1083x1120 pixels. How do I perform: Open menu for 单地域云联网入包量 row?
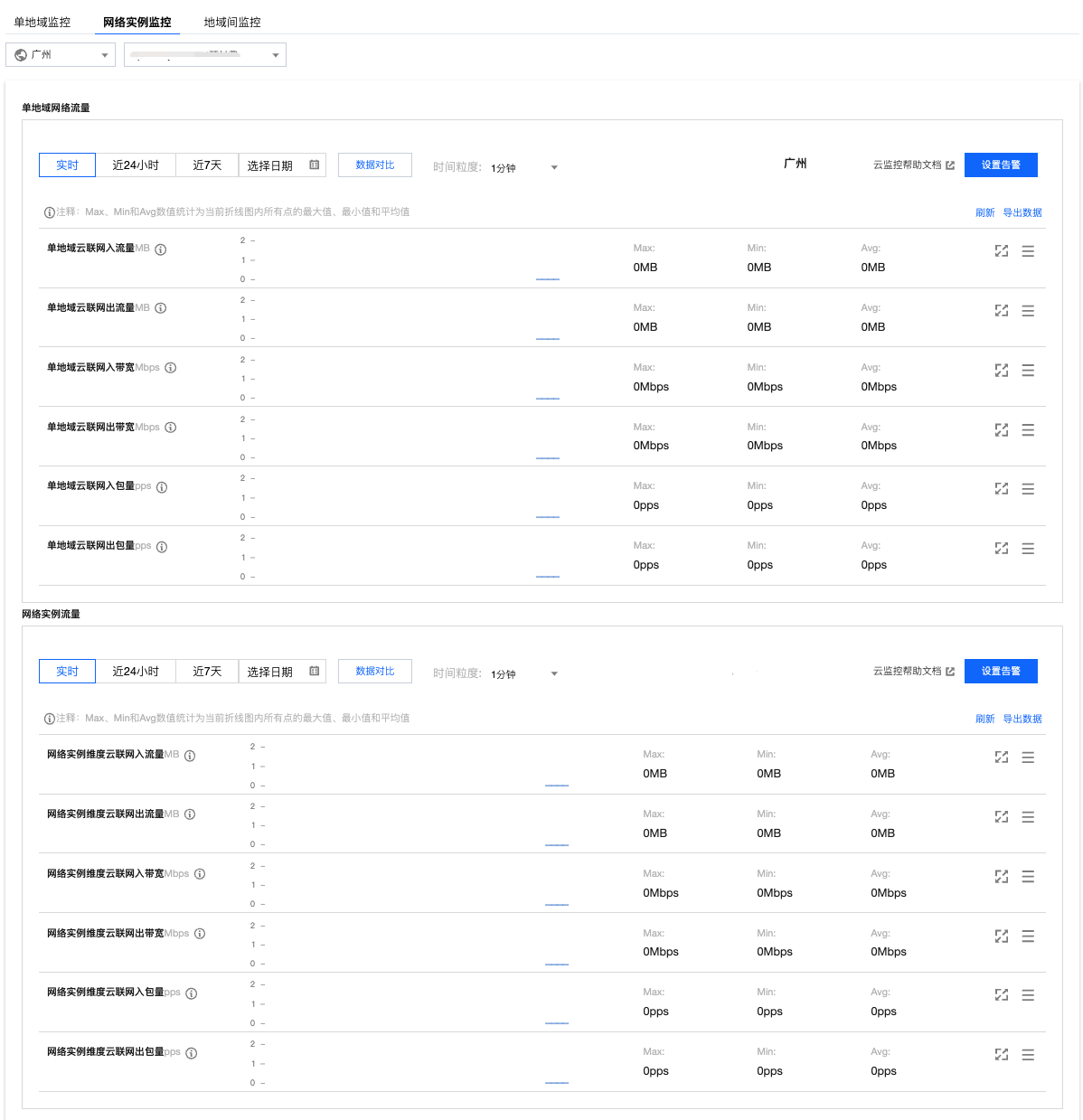[x=1028, y=489]
